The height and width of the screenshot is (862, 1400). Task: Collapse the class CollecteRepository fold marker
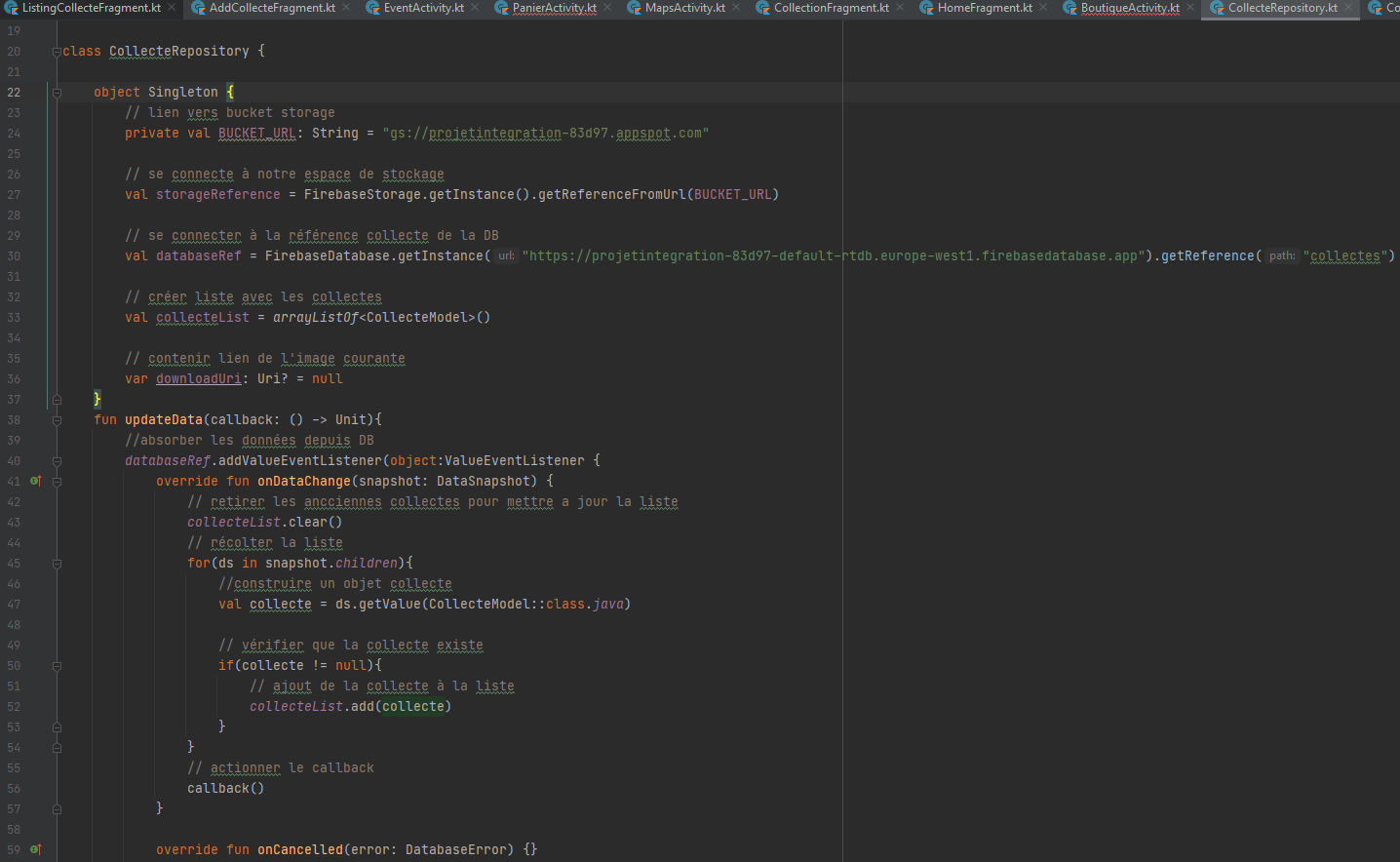(x=57, y=52)
